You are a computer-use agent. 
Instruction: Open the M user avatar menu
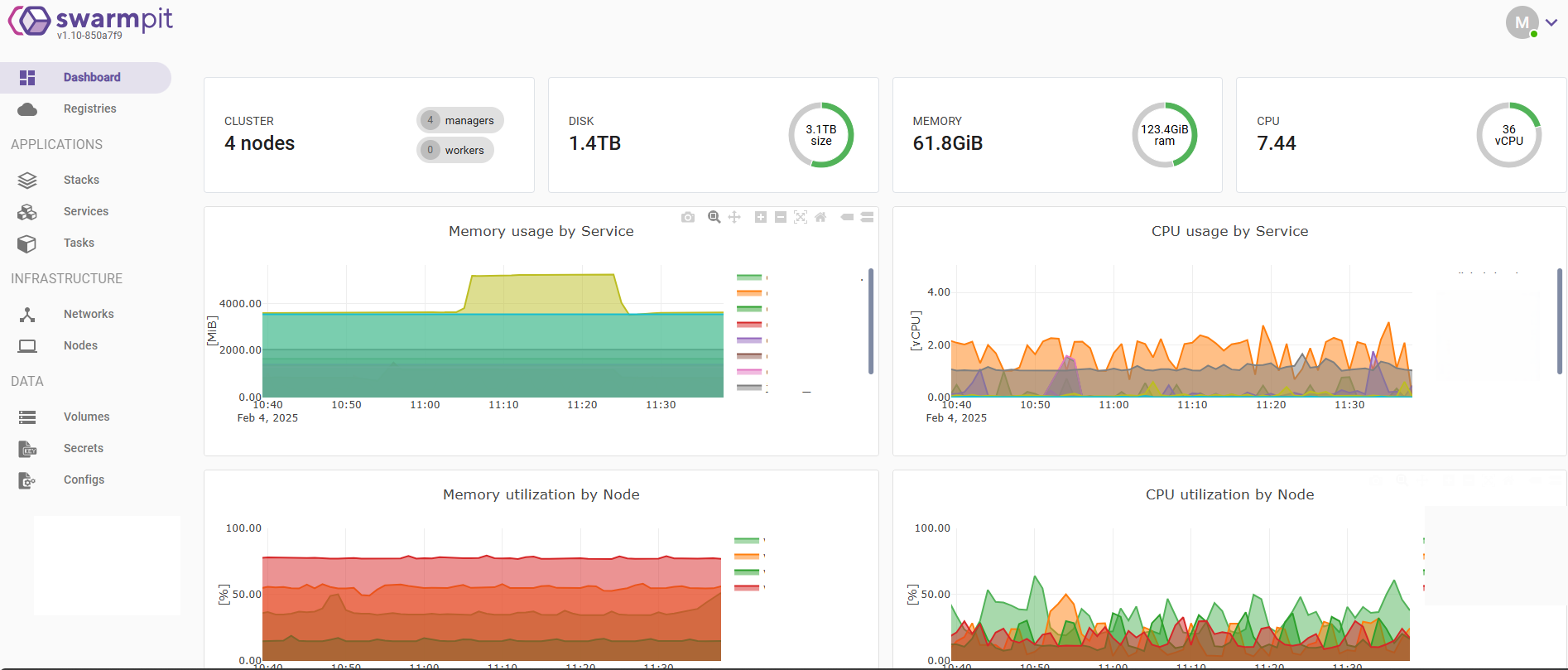[x=1522, y=23]
